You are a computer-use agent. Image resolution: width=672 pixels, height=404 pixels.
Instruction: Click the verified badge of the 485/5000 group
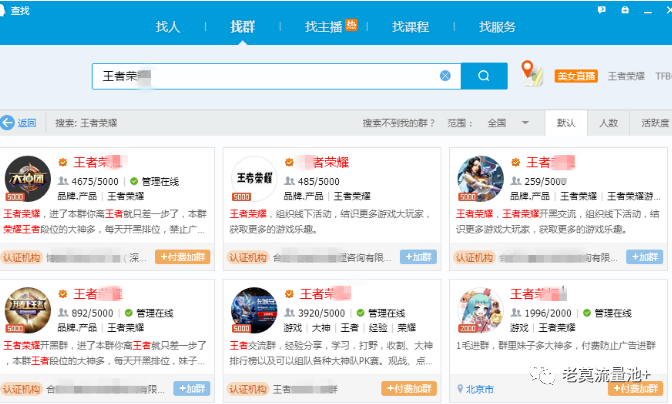pos(289,162)
